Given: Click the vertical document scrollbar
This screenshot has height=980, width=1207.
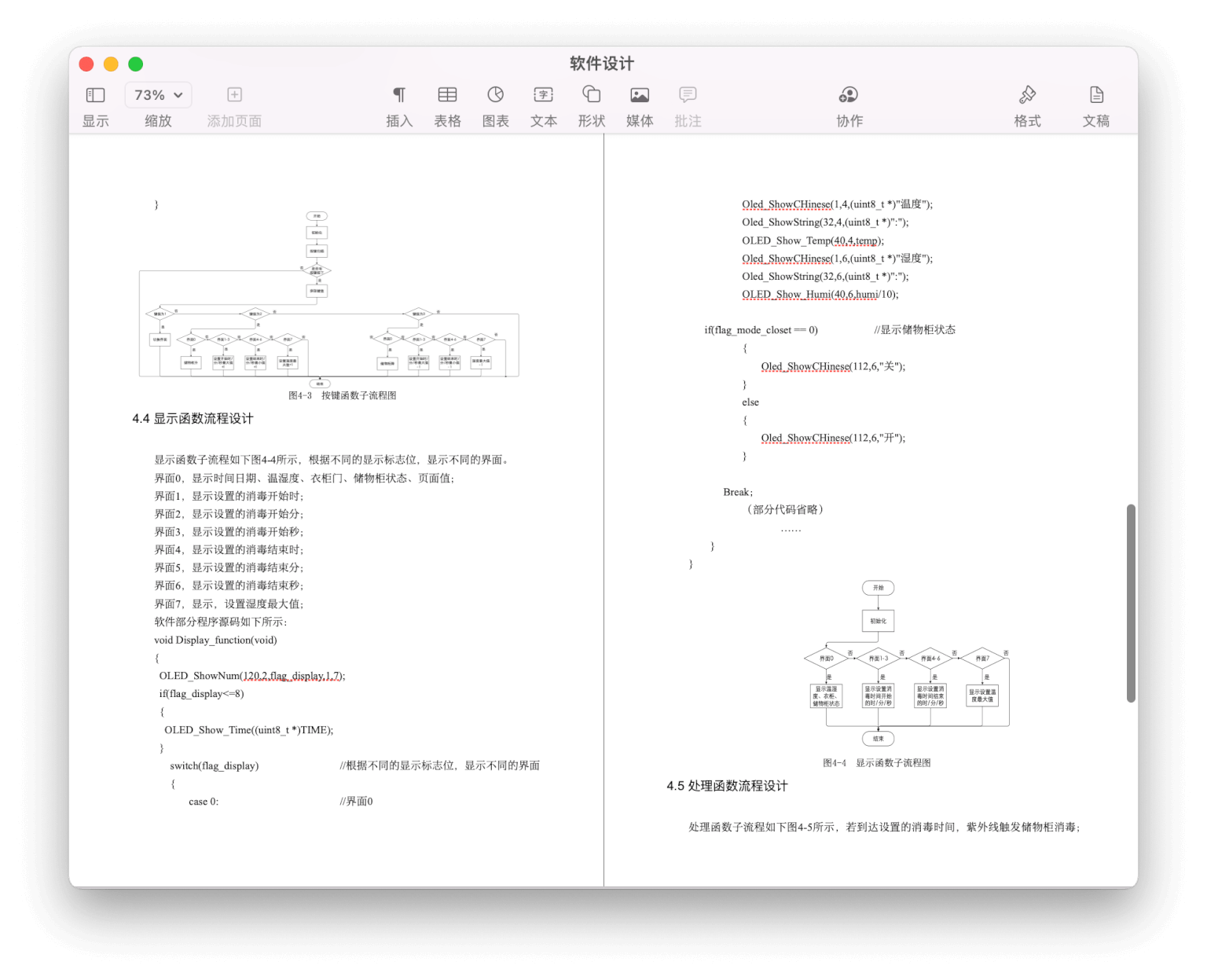Looking at the screenshot, I should (x=1131, y=603).
